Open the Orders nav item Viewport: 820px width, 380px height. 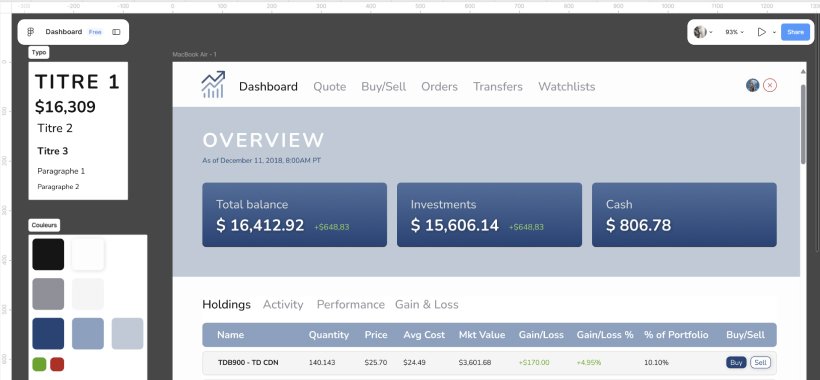pyautogui.click(x=439, y=87)
